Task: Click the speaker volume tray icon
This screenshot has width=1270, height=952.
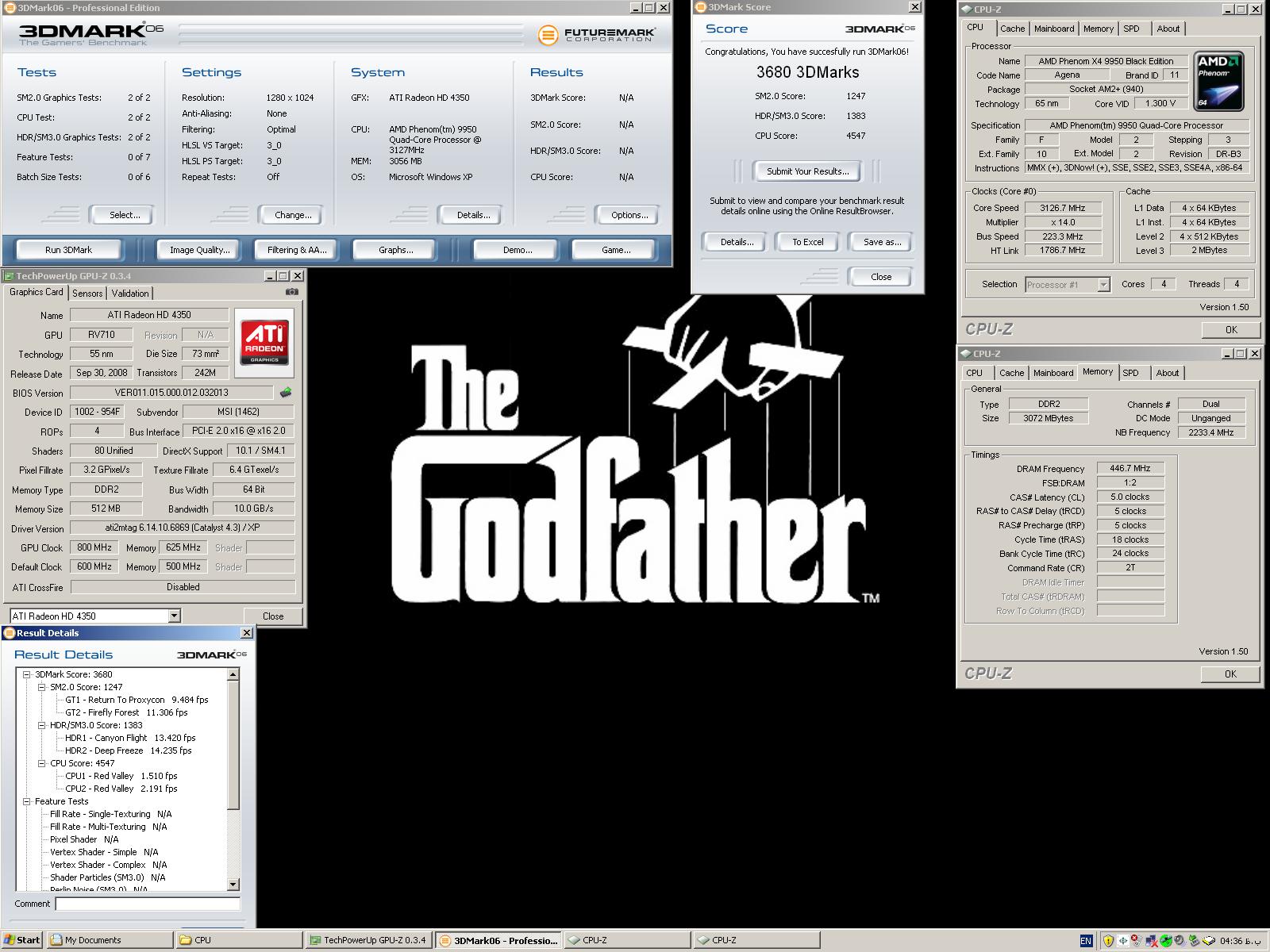Action: click(x=1181, y=941)
